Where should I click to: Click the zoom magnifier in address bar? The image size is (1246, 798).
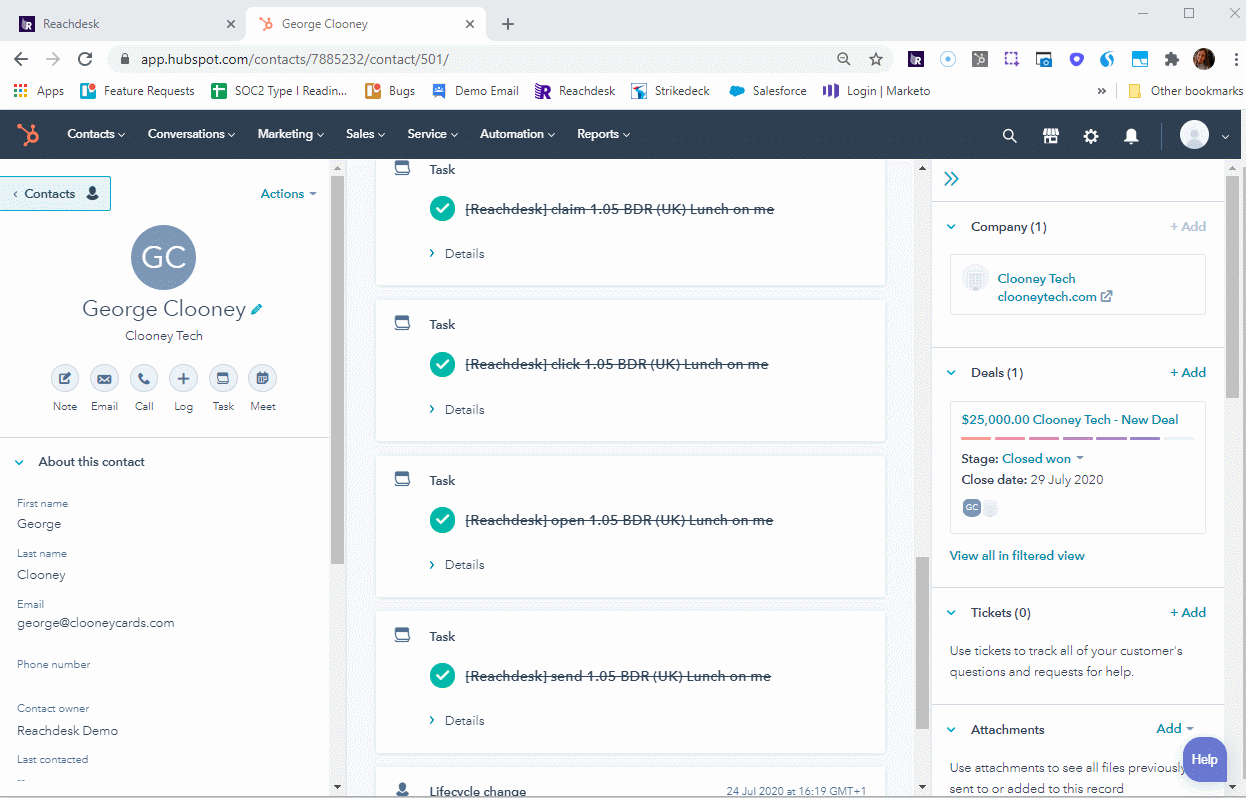pyautogui.click(x=844, y=59)
